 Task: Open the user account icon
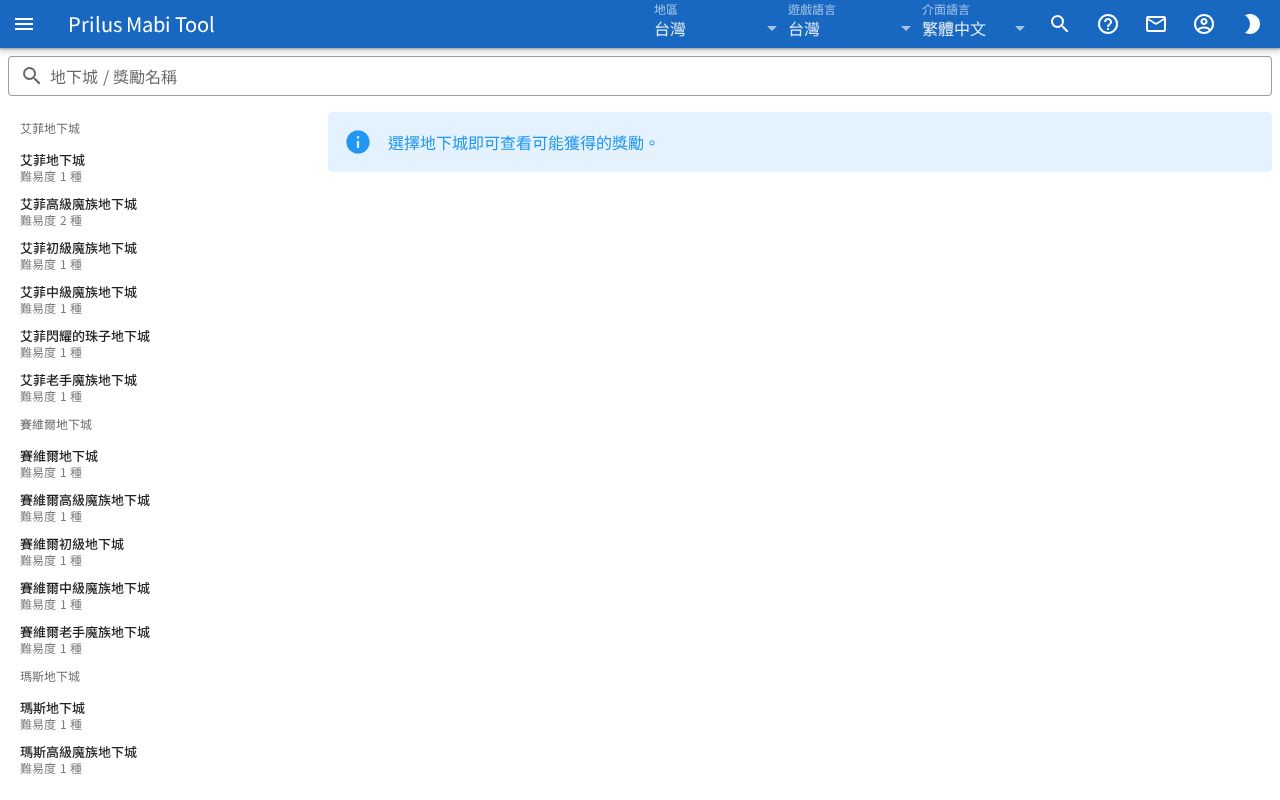click(1204, 24)
